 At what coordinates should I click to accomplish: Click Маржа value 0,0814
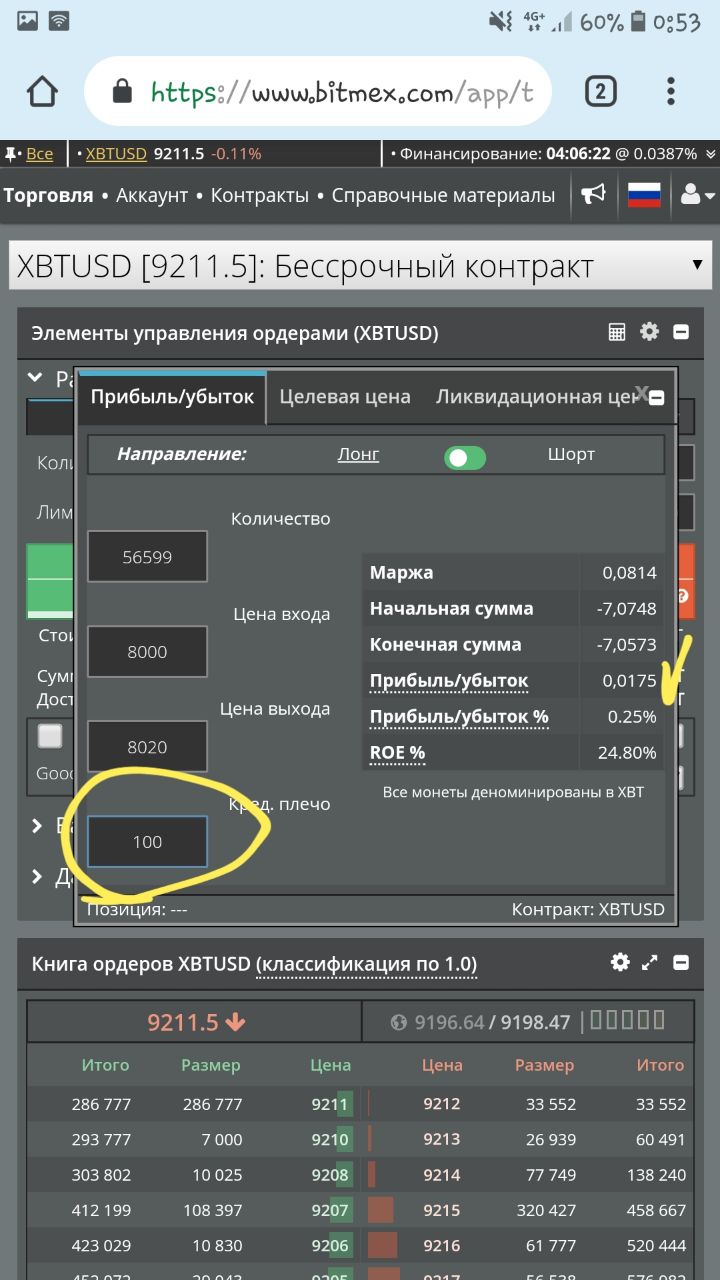coord(629,573)
